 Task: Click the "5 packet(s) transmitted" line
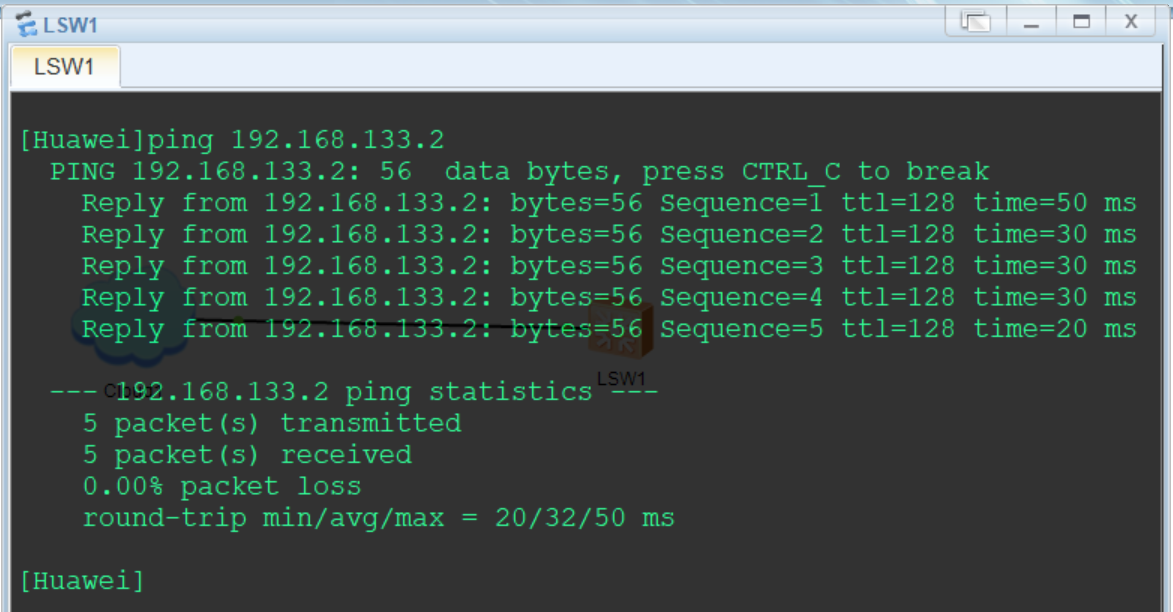(271, 423)
